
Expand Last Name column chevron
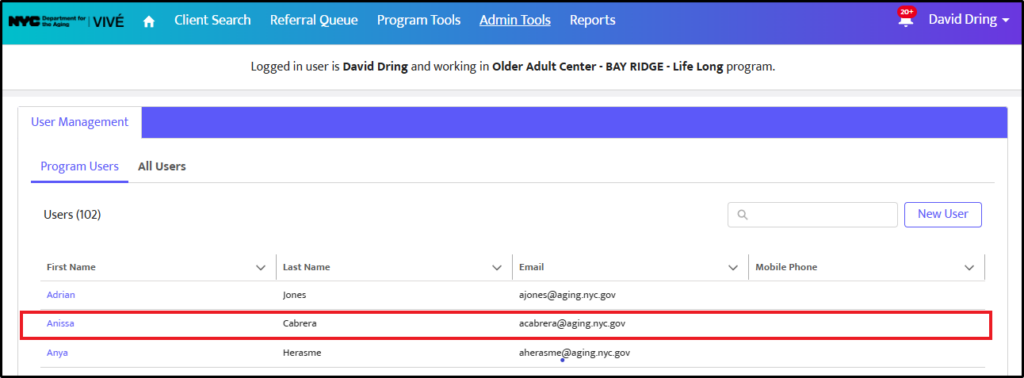point(498,268)
